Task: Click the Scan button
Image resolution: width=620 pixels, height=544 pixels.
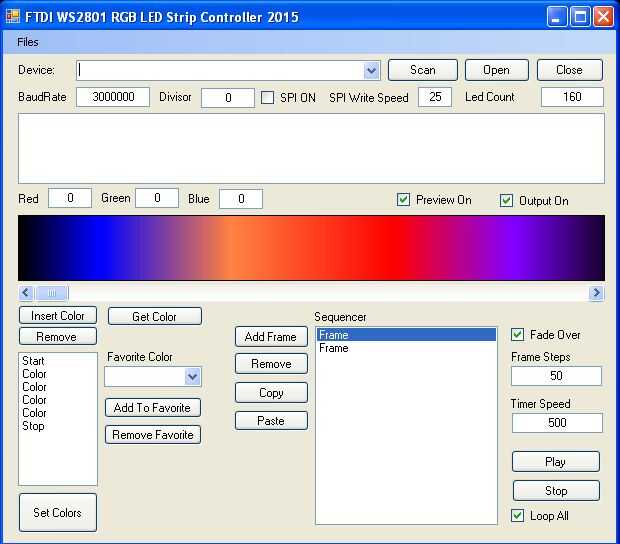Action: (x=423, y=70)
